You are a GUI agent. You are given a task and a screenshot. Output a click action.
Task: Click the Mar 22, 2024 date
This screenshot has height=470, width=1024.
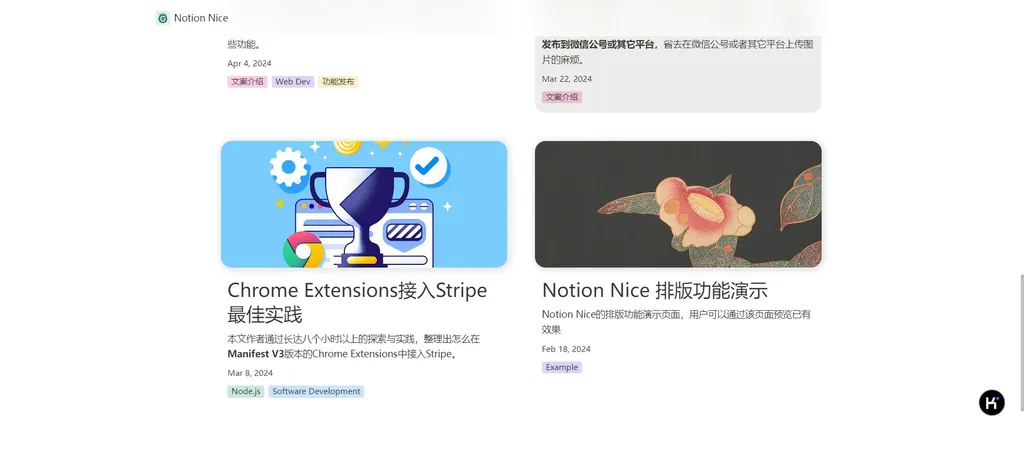567,79
